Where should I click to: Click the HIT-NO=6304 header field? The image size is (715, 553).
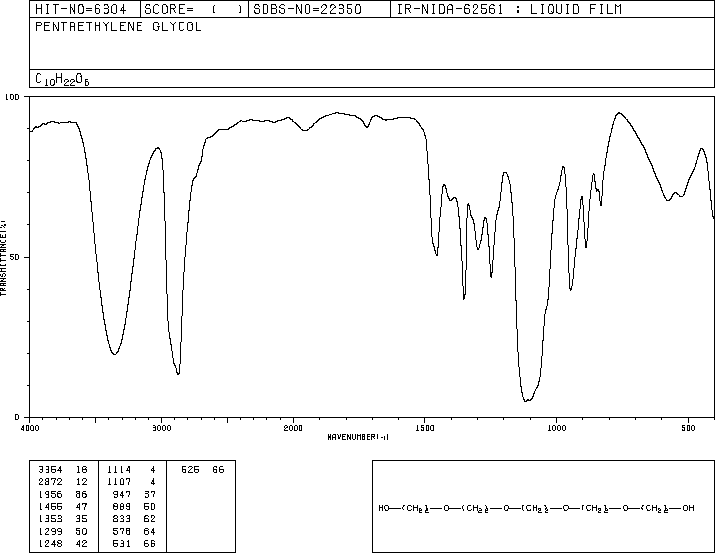(x=81, y=9)
